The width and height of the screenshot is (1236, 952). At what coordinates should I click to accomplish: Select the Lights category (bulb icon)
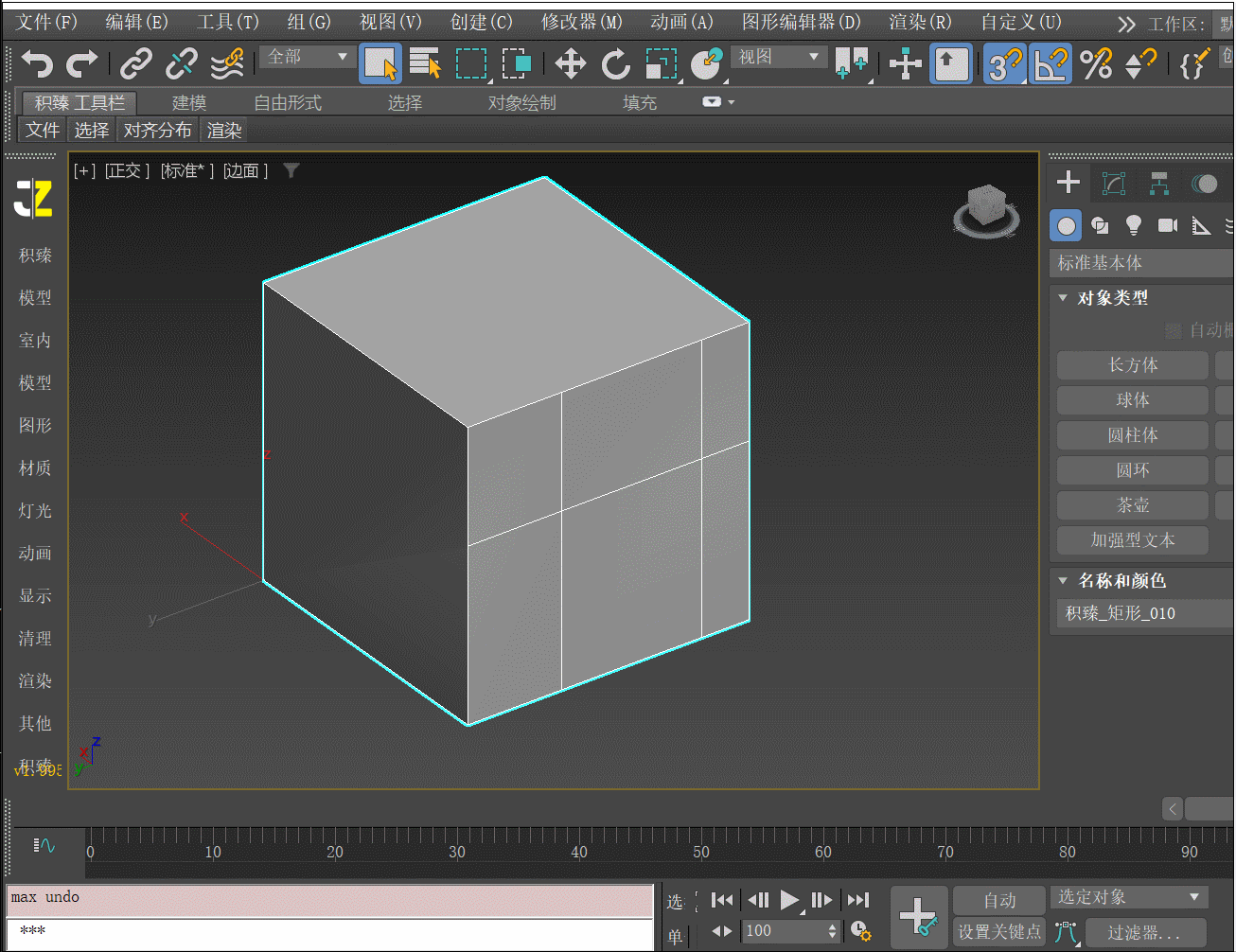tap(1134, 225)
